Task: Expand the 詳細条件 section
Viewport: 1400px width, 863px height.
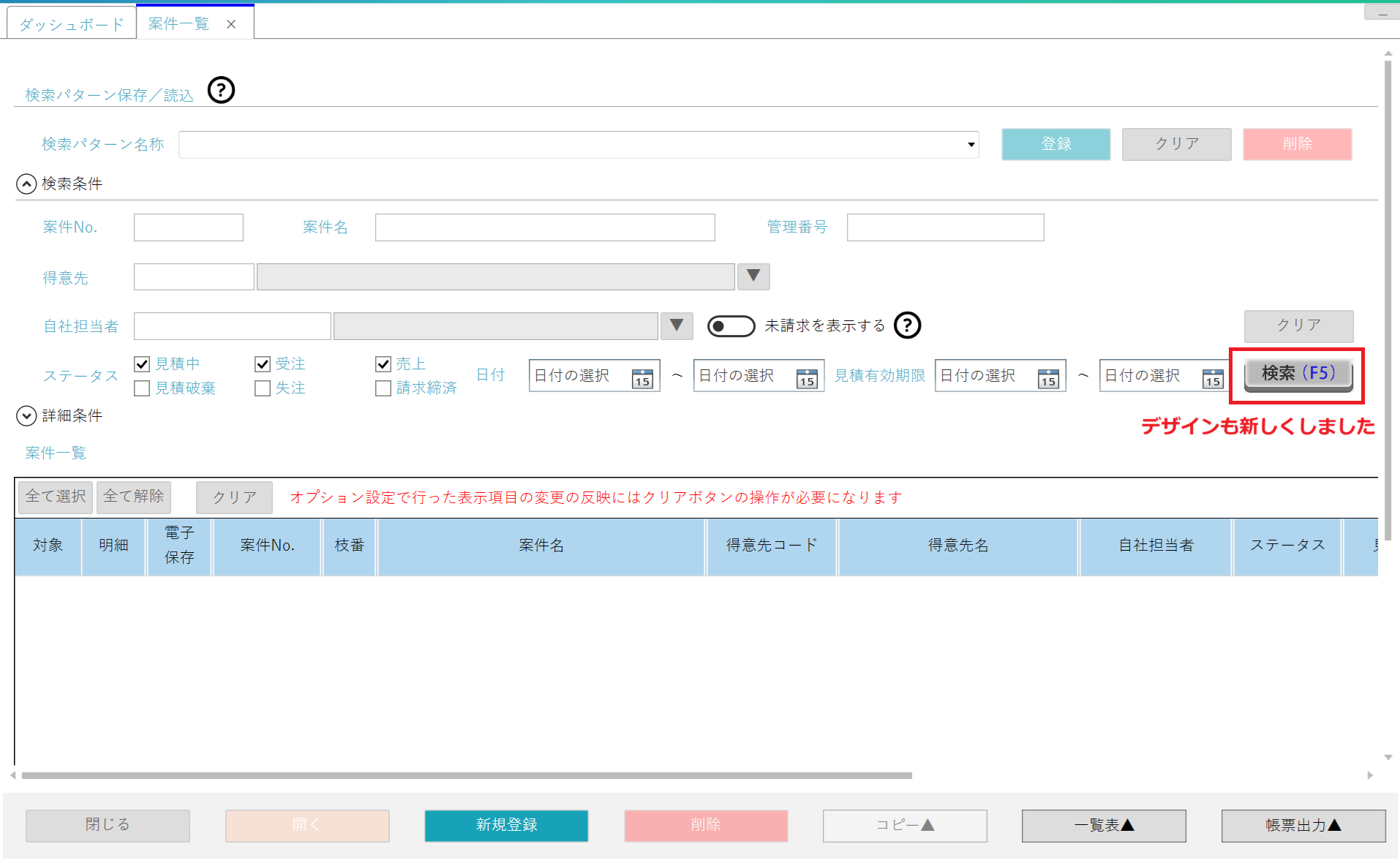Action: pos(26,416)
